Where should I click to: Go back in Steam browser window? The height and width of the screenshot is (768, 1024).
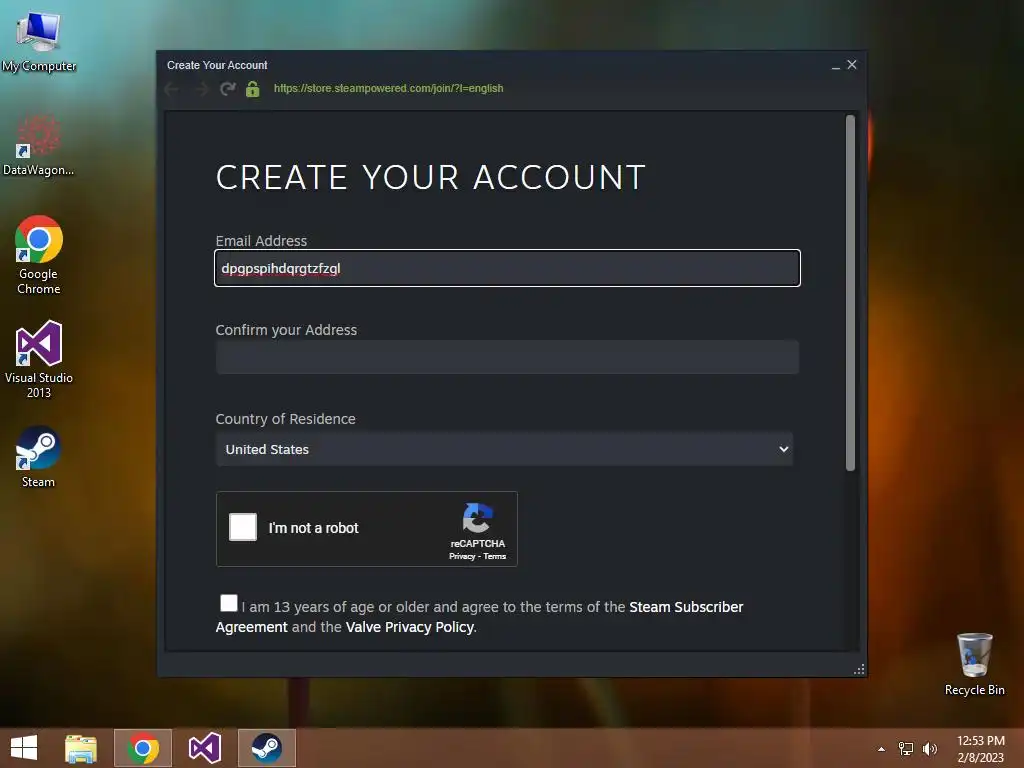tap(172, 89)
